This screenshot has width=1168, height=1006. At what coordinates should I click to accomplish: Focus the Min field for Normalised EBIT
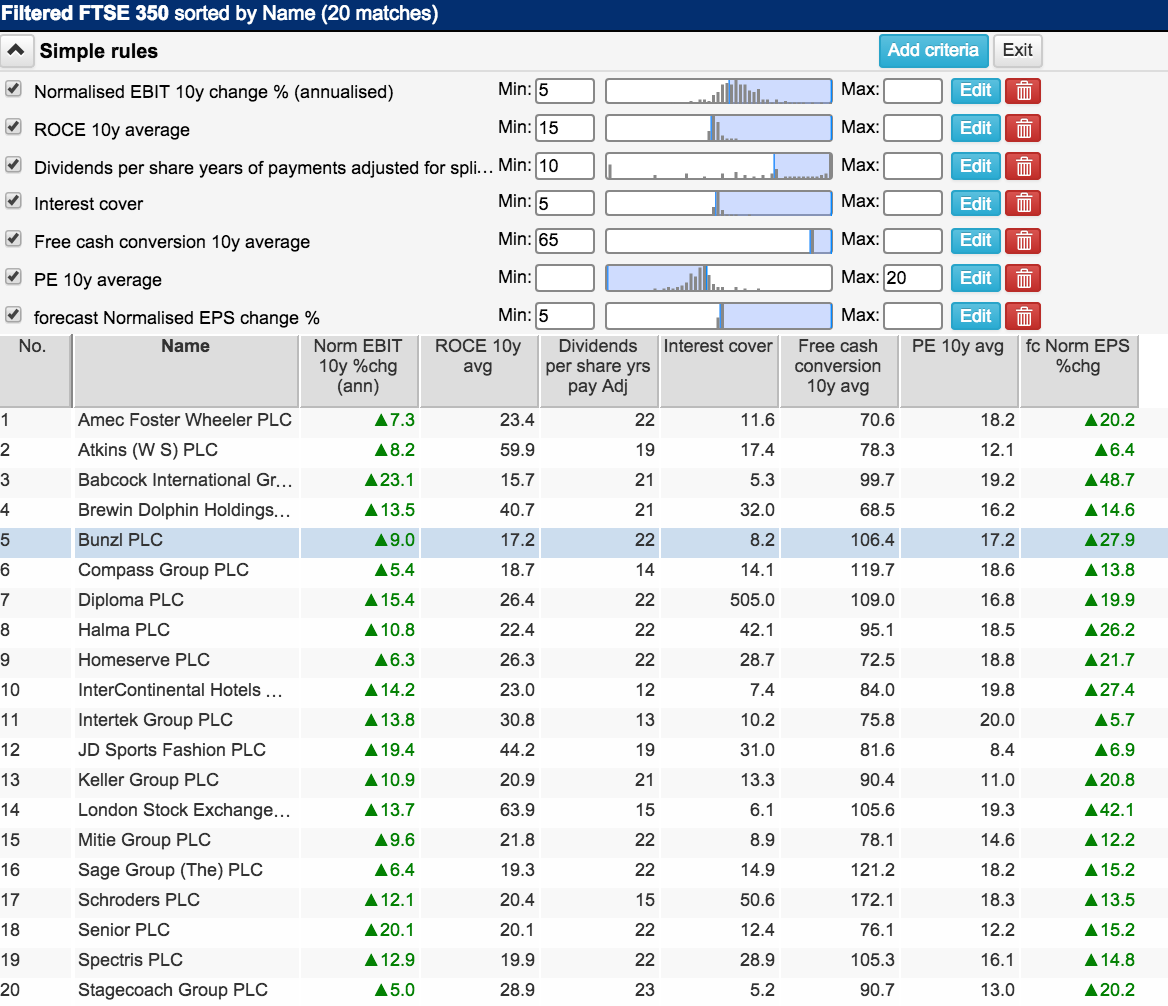tap(565, 91)
